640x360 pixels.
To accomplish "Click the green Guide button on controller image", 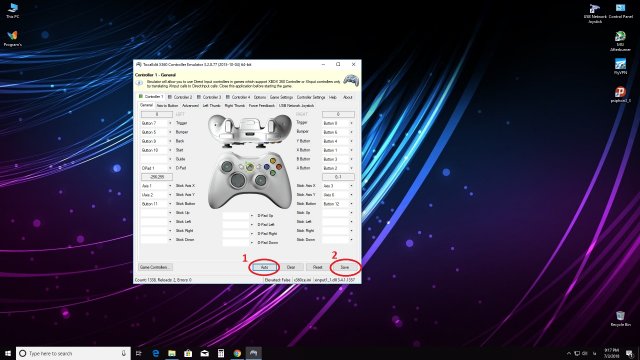I will pos(250,167).
